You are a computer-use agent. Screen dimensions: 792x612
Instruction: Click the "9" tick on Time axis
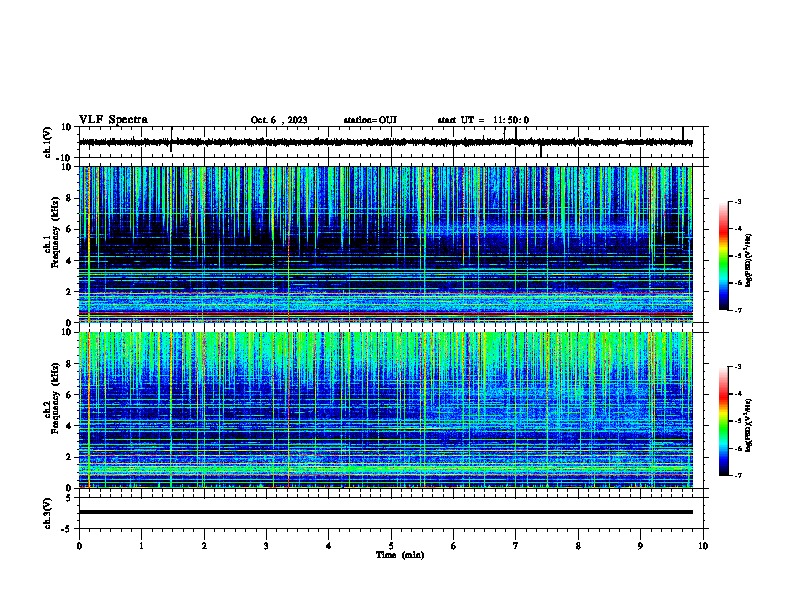(x=640, y=546)
